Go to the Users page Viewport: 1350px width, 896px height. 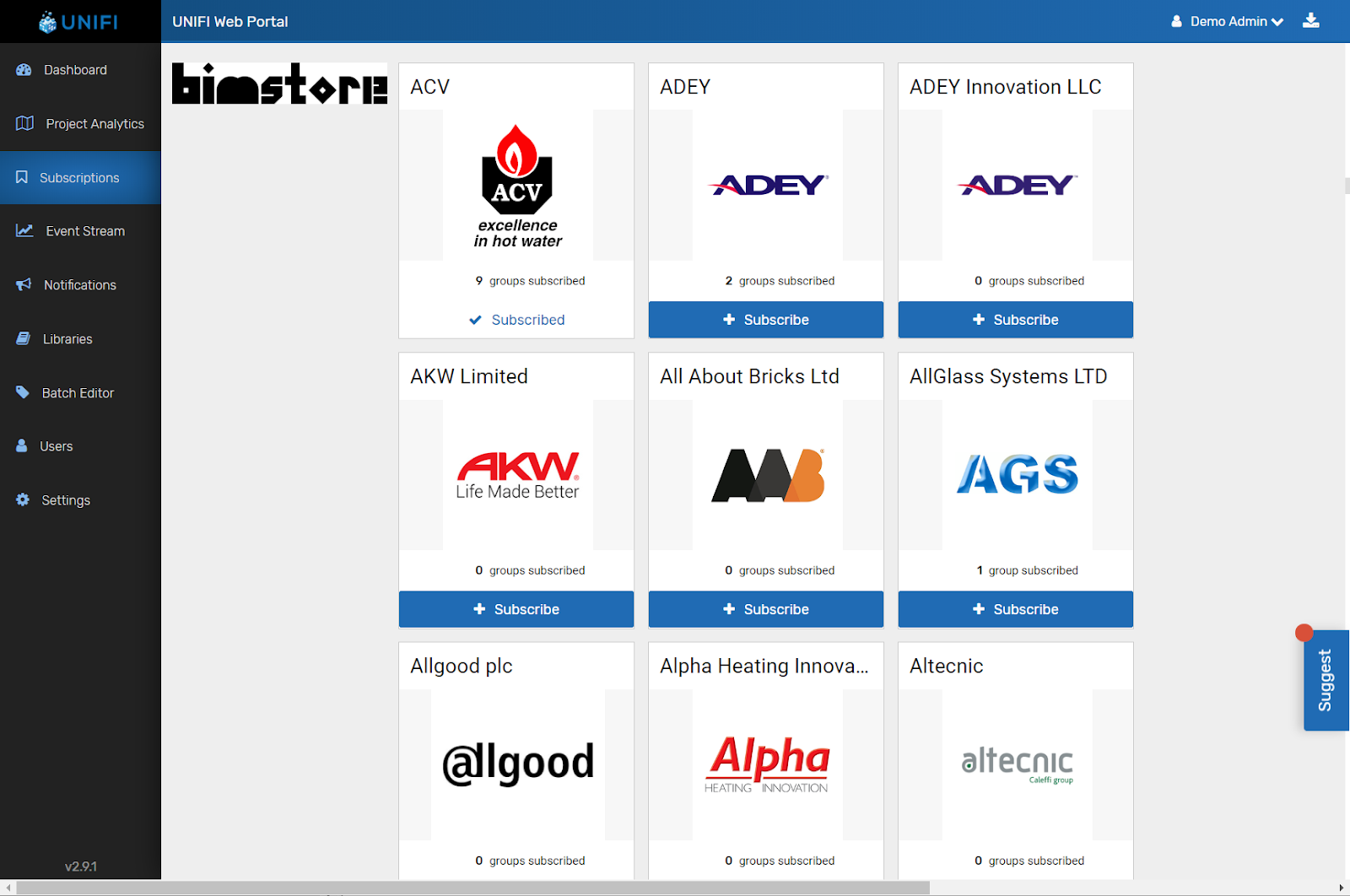click(x=80, y=445)
